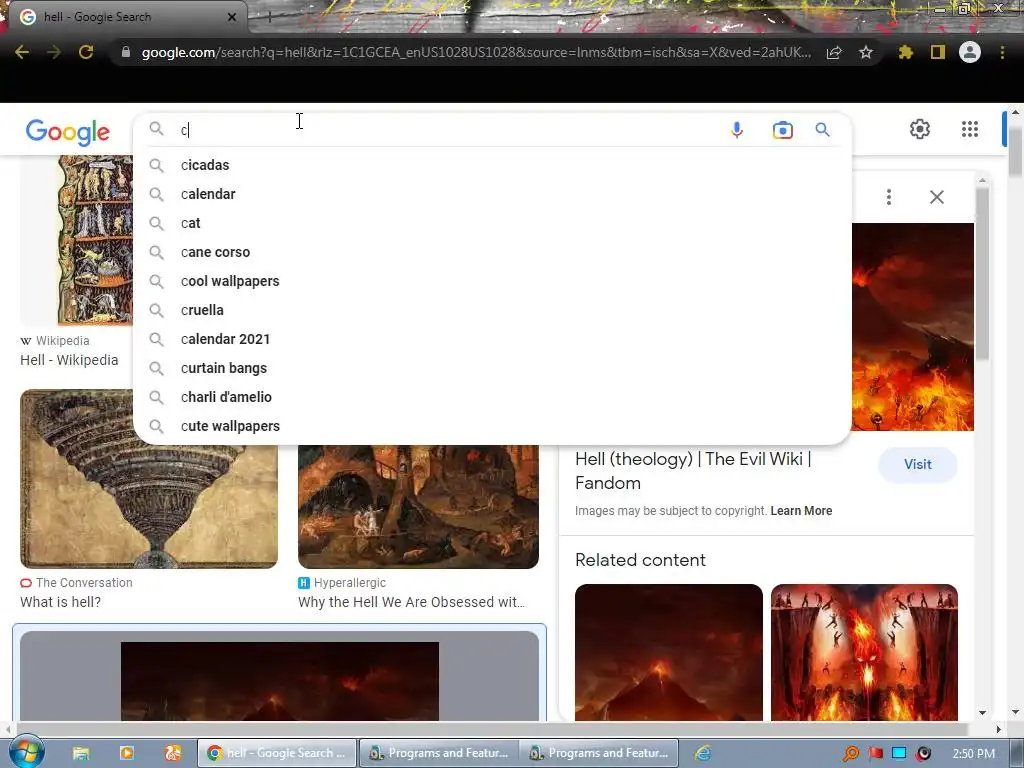
Task: Click the share page icon in address bar
Action: pos(834,53)
